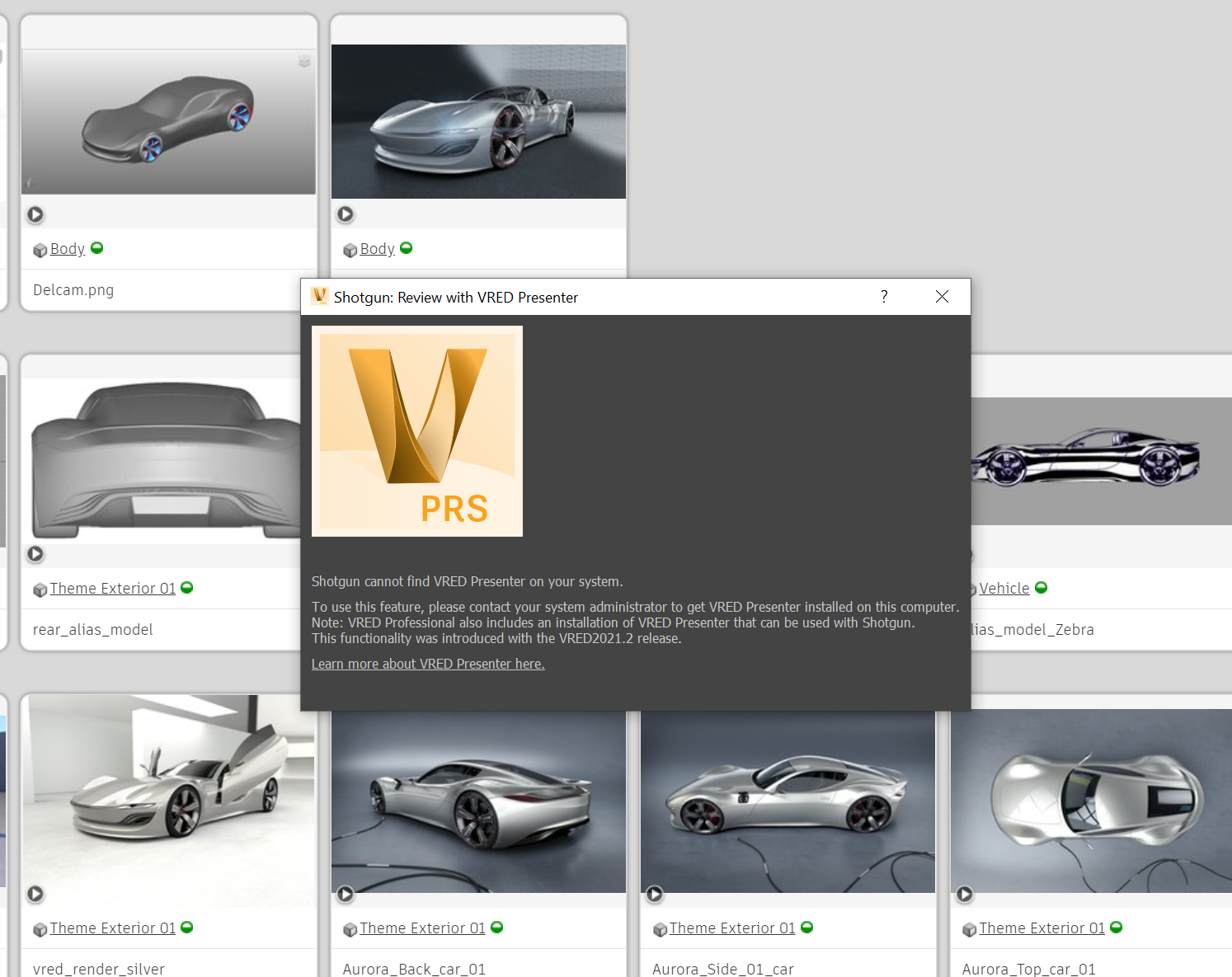The height and width of the screenshot is (977, 1232).
Task: Open the Body link on Delcam.png card
Action: tap(68, 248)
